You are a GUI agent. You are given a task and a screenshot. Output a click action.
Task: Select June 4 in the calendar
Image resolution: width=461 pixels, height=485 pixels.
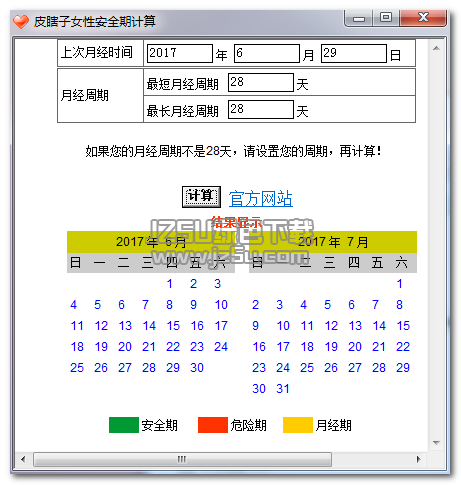click(74, 305)
